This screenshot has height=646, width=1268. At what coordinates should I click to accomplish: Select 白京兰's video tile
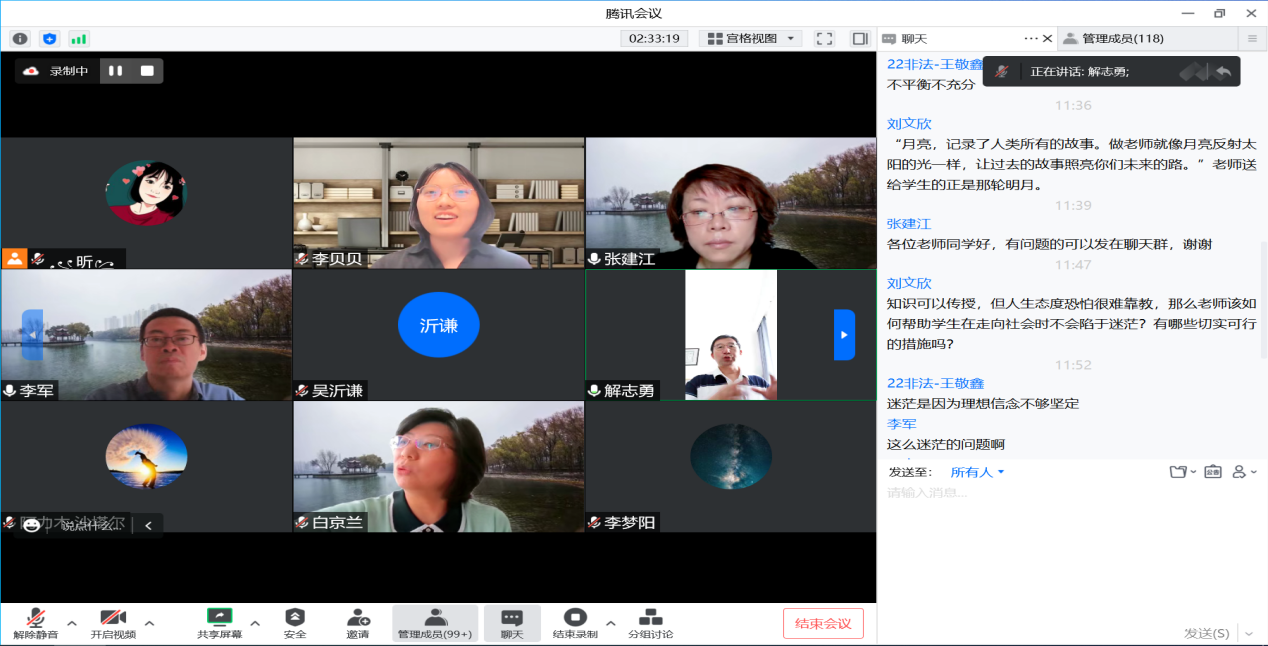click(x=438, y=467)
